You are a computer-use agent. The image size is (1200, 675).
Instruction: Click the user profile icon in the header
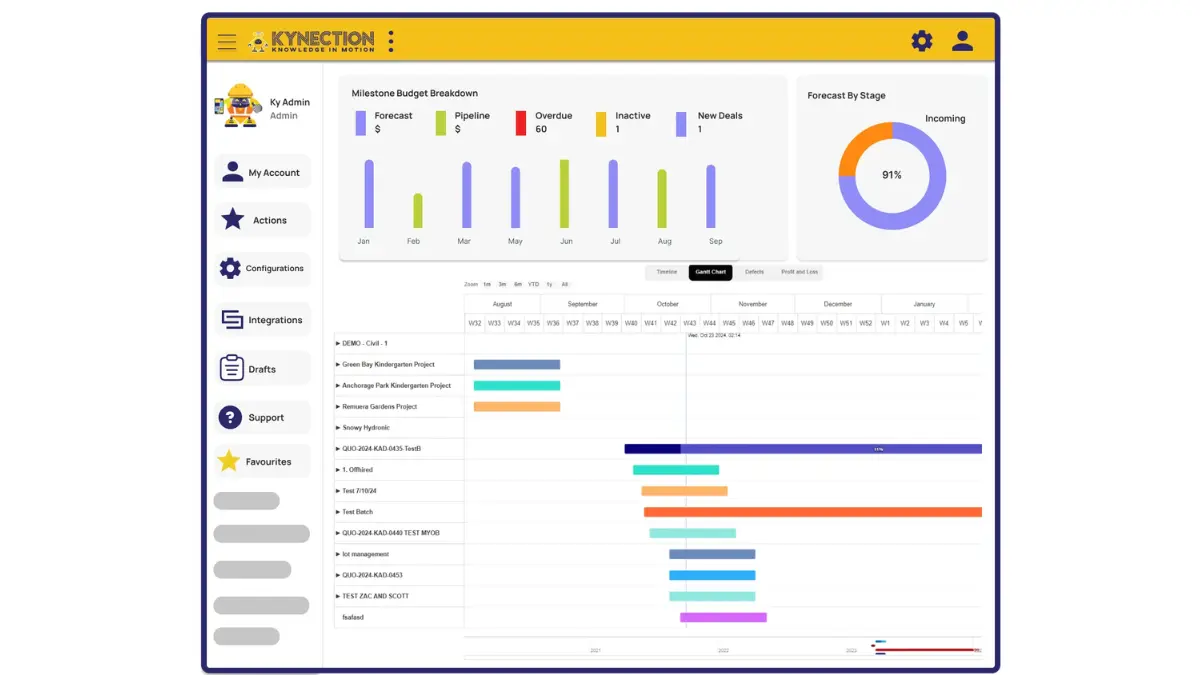[962, 41]
